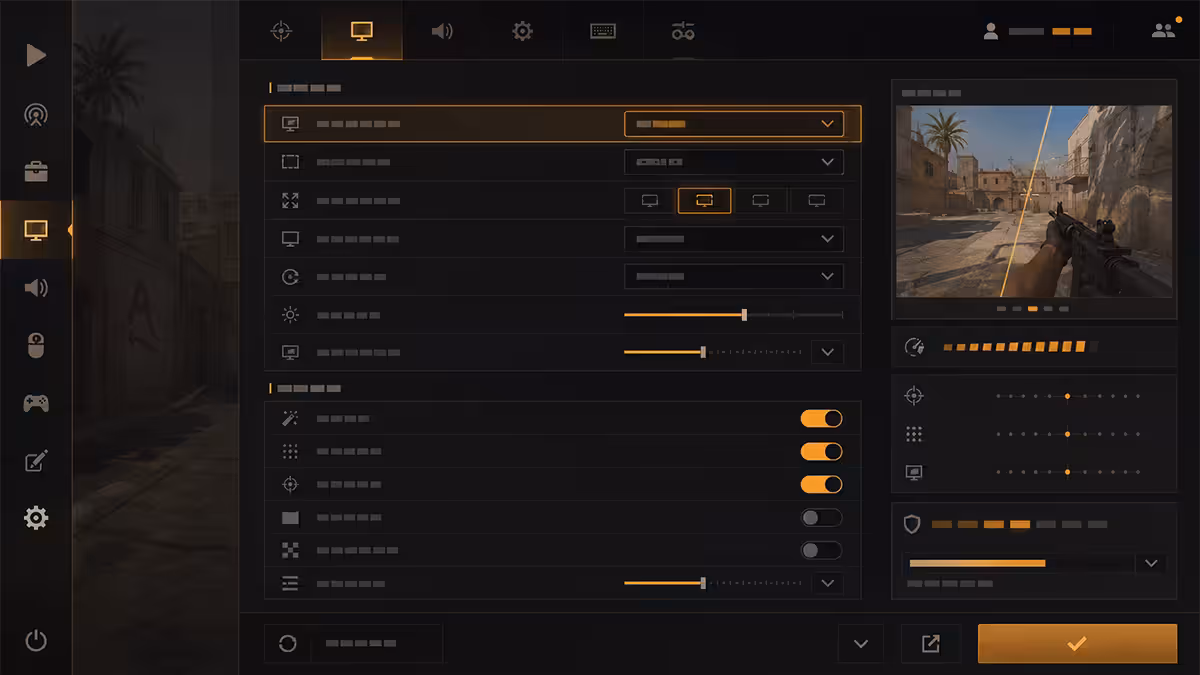Open the speaker audio section in the left sidebar
The image size is (1200, 675).
click(x=36, y=288)
